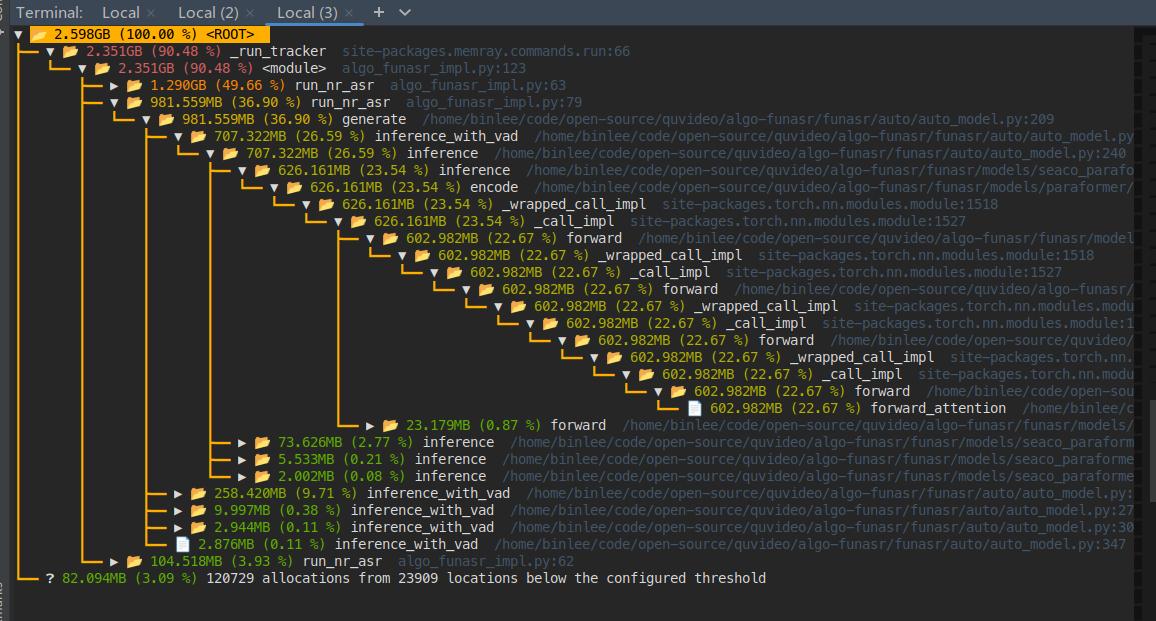This screenshot has width=1156, height=621.
Task: Click the path 'algo_funasr_impl.py:63'
Action: click(478, 86)
